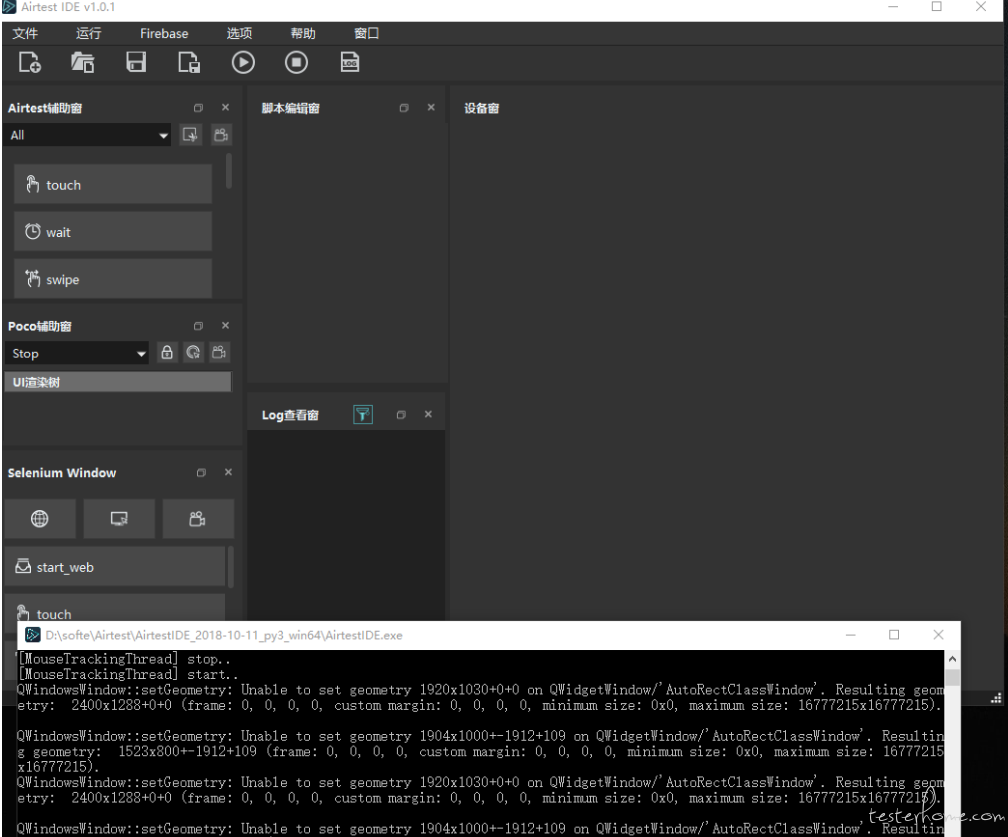Click the globe browser icon in Selenium Window
Image resolution: width=1008 pixels, height=837 pixels.
[40, 518]
